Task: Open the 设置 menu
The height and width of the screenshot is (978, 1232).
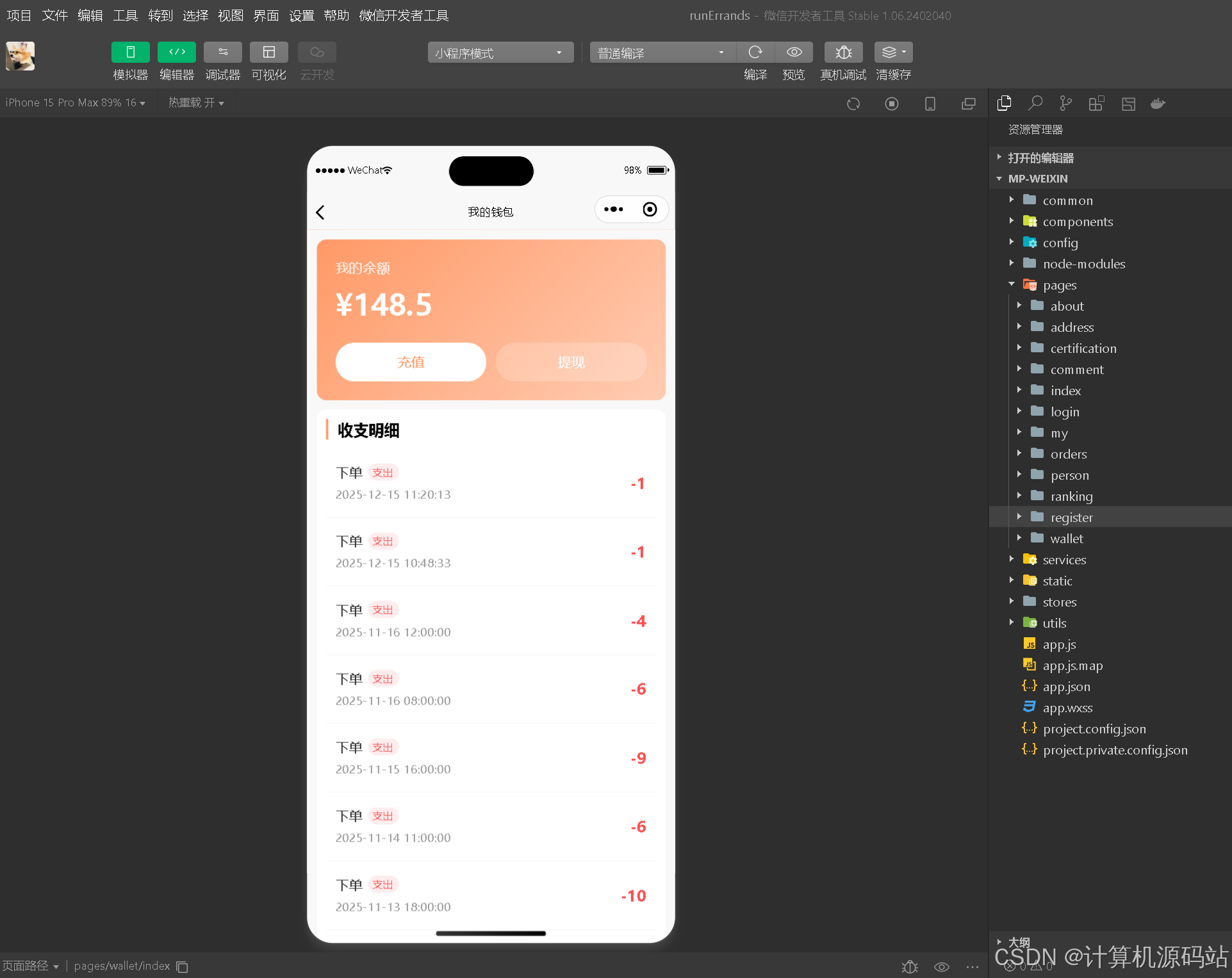Action: coord(300,15)
